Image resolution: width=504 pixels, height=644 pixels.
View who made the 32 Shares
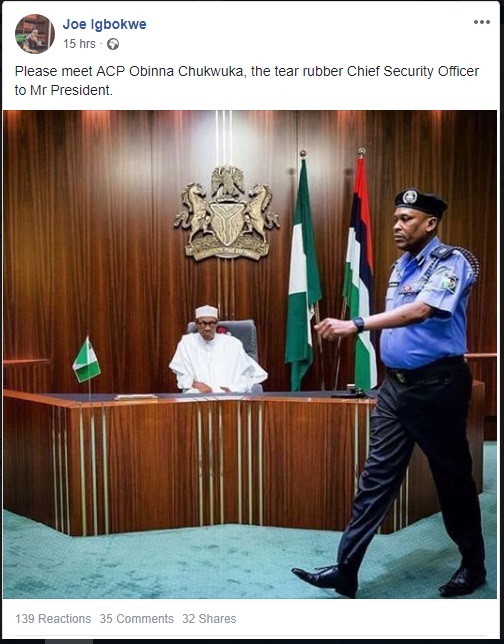(x=209, y=619)
